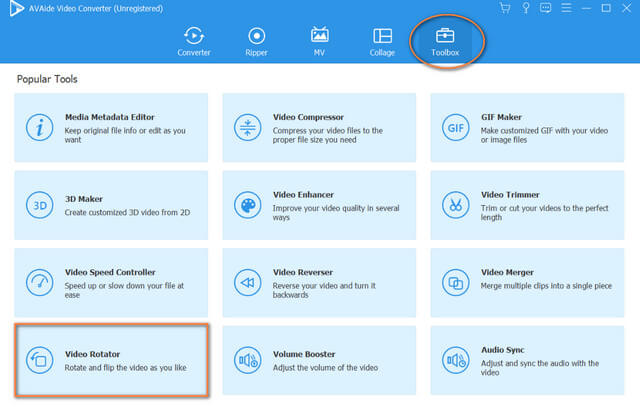
Task: Open the Video Rotator tool
Action: point(111,360)
